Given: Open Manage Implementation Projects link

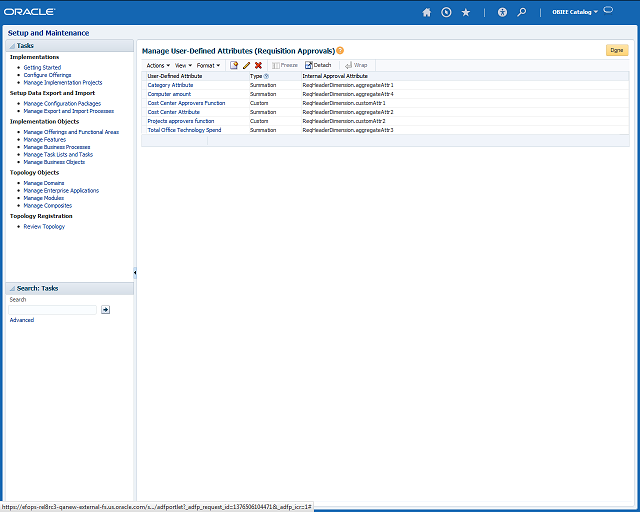Looking at the screenshot, I should pos(63,82).
